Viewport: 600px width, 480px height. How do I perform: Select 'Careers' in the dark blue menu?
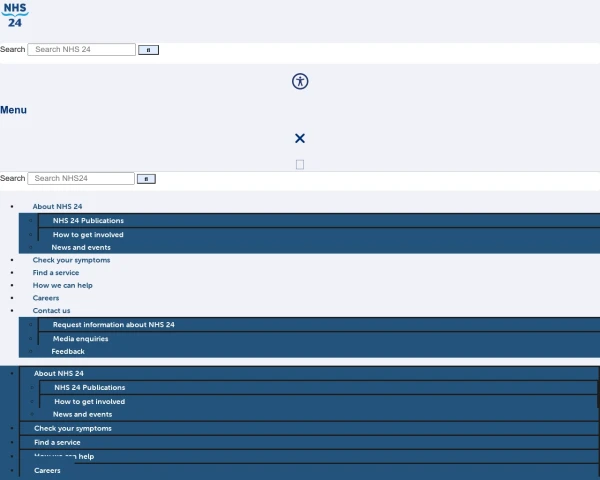pos(47,470)
